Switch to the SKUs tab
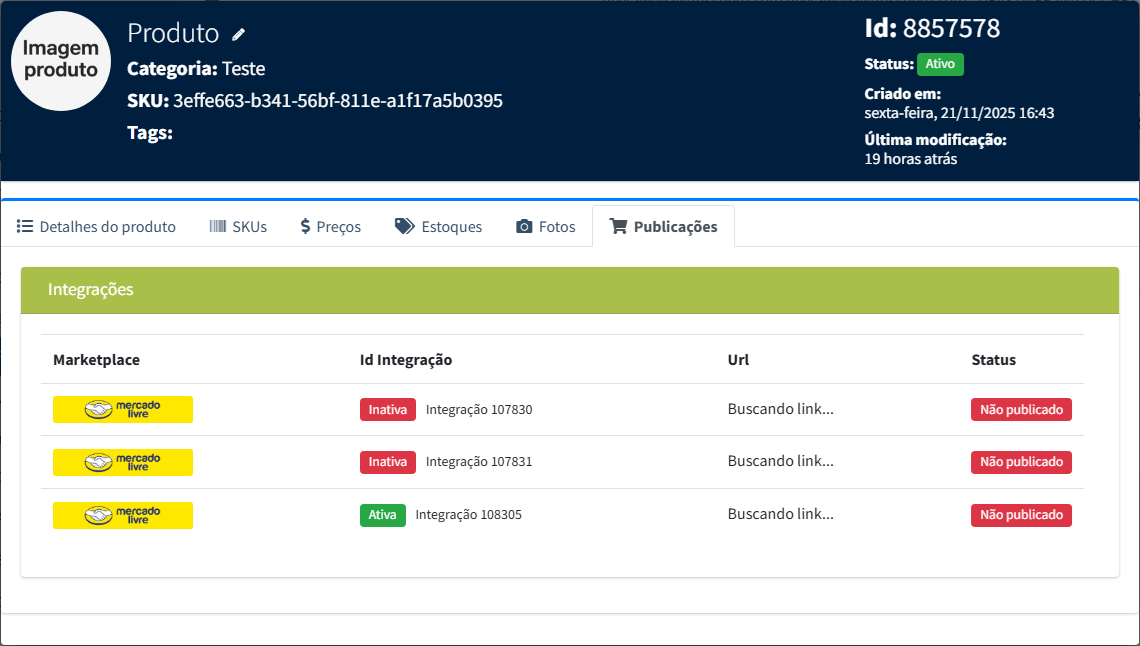Screen dimensions: 1140x646 coord(238,227)
